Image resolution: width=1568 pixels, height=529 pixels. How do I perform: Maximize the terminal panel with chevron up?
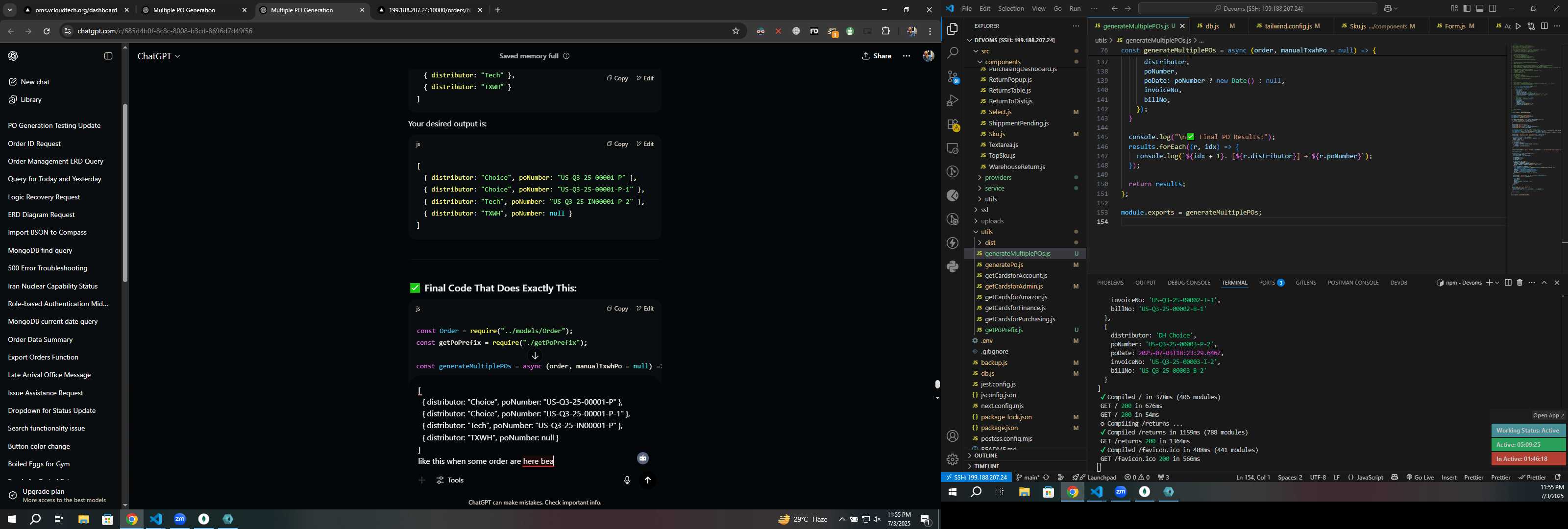click(1544, 283)
